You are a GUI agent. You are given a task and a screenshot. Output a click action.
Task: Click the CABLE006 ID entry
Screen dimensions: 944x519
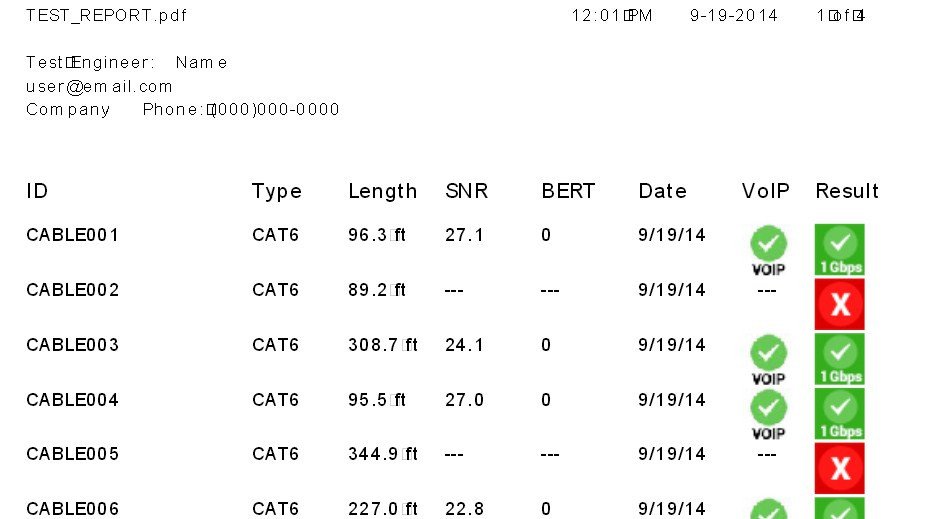point(72,509)
